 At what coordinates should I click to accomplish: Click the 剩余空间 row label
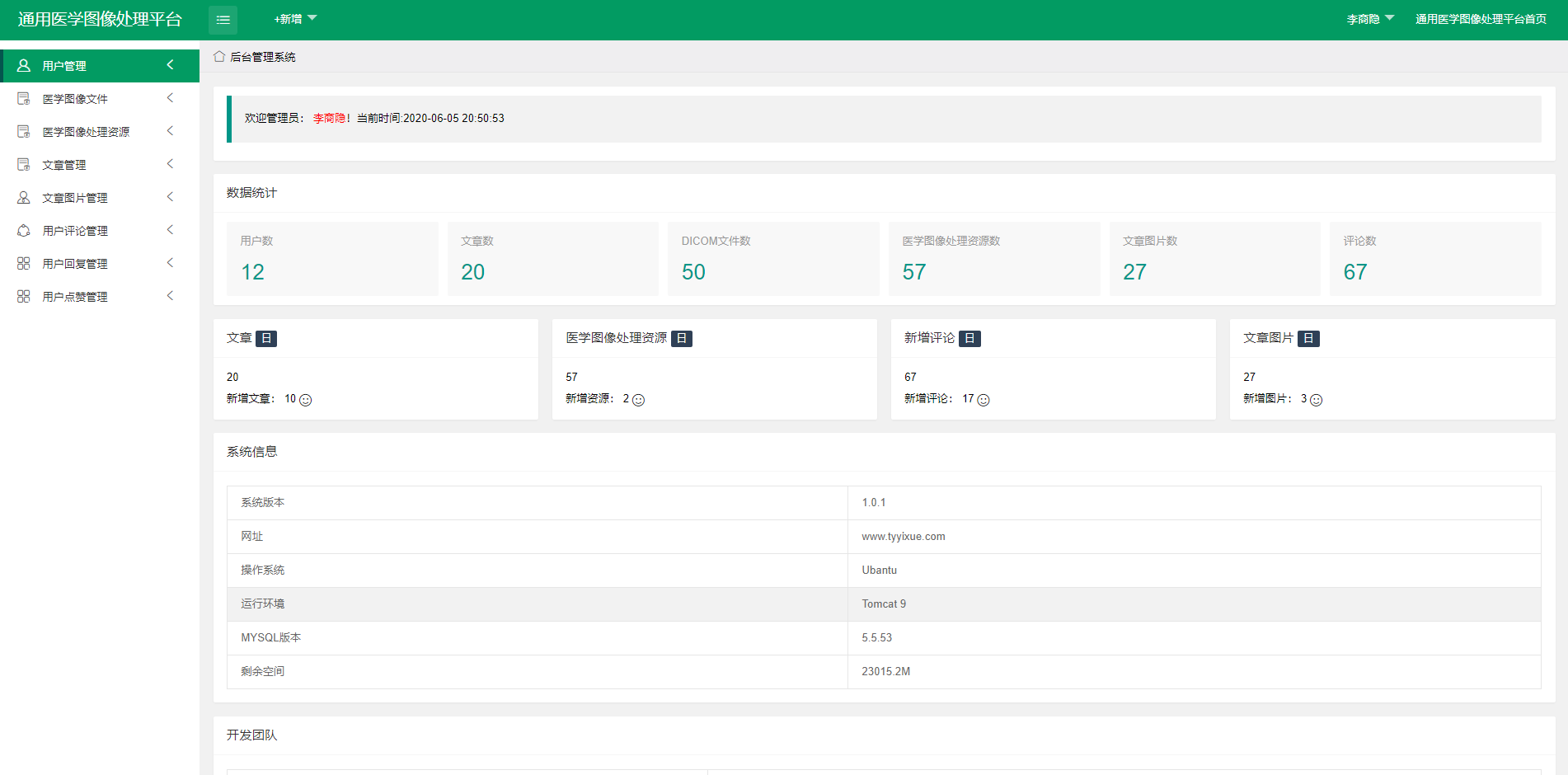[262, 672]
